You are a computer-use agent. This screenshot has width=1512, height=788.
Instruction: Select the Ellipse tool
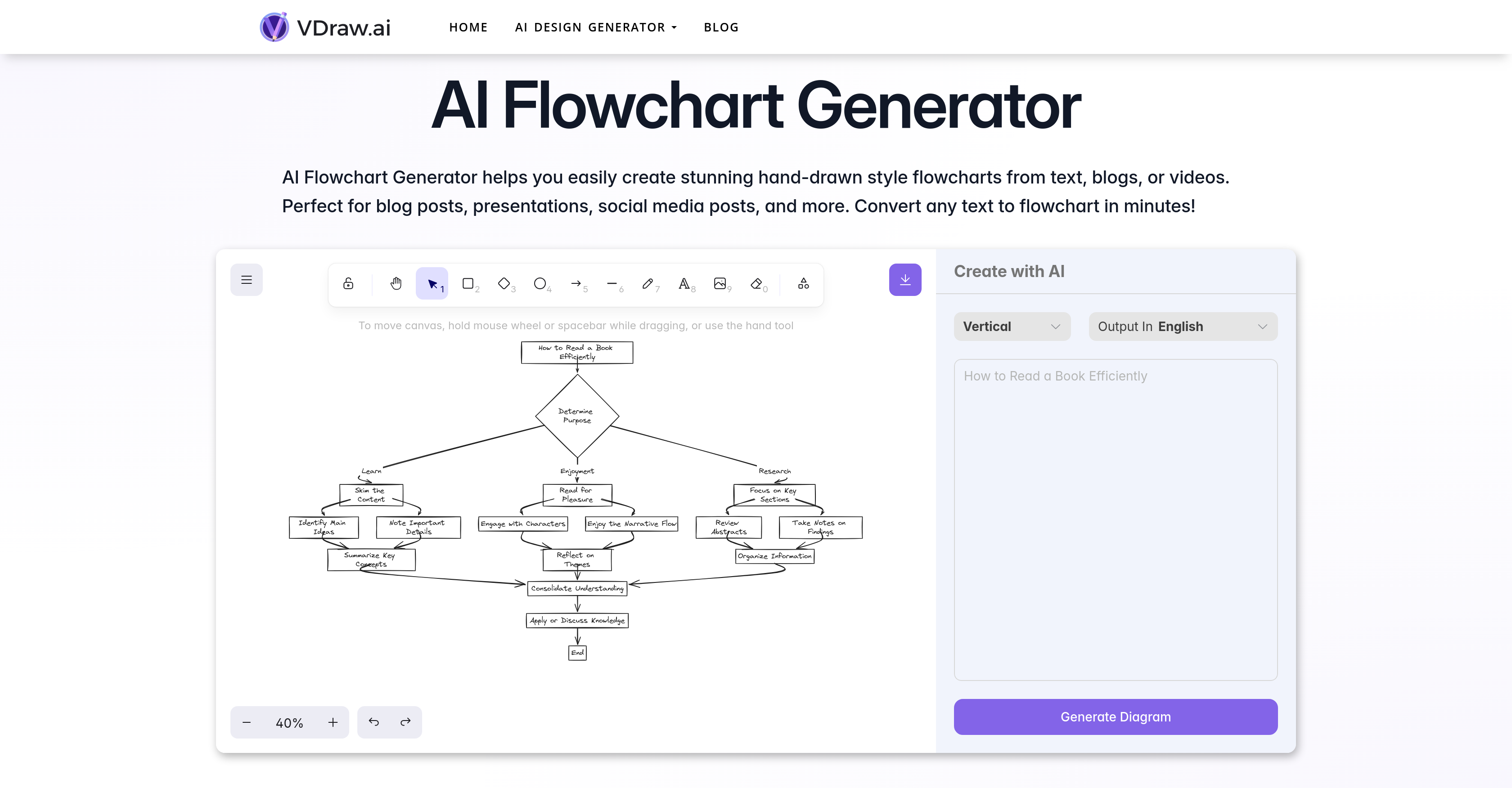[x=540, y=284]
